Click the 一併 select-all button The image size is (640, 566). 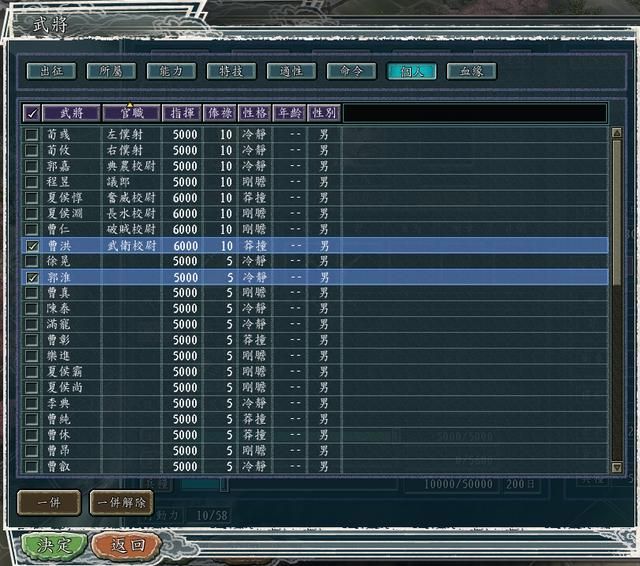pos(49,502)
